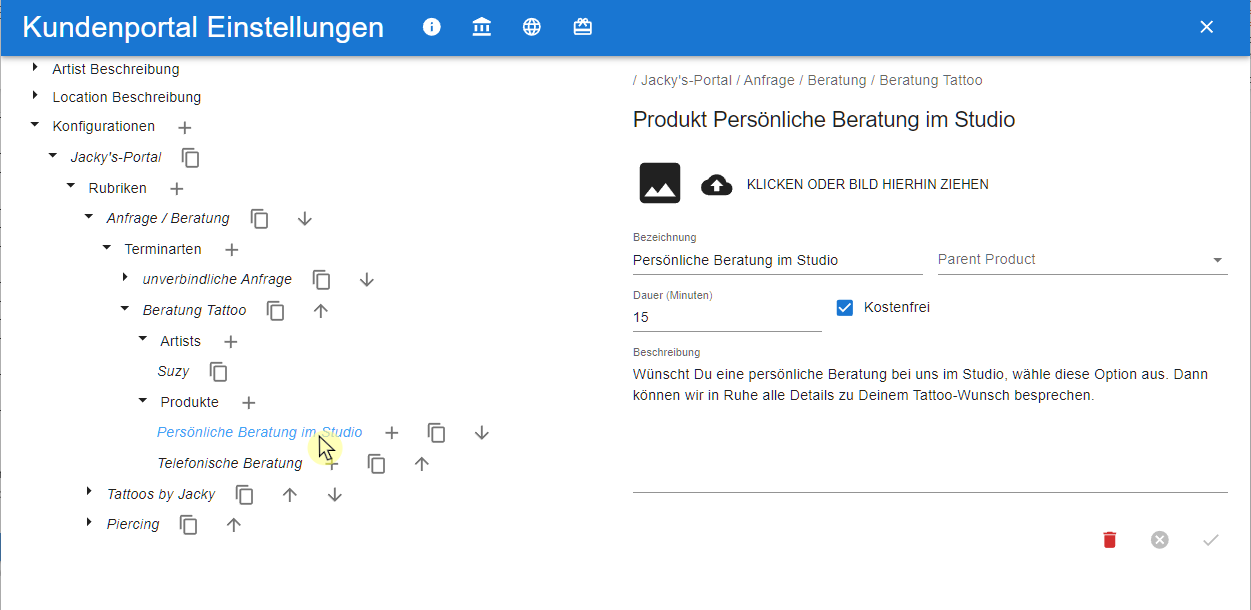
Task: Expand the unverbindliche Anfrage node
Action: pos(125,277)
